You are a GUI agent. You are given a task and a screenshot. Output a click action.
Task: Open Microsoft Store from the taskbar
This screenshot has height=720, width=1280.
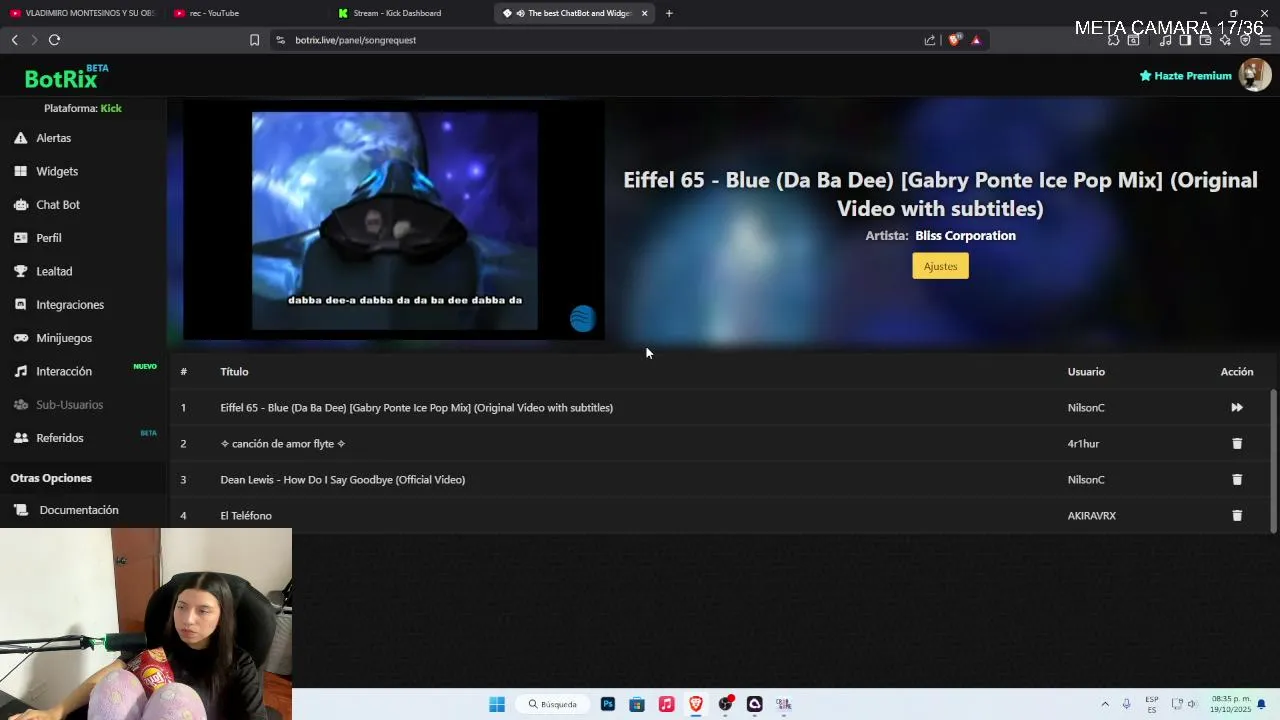pyautogui.click(x=636, y=704)
